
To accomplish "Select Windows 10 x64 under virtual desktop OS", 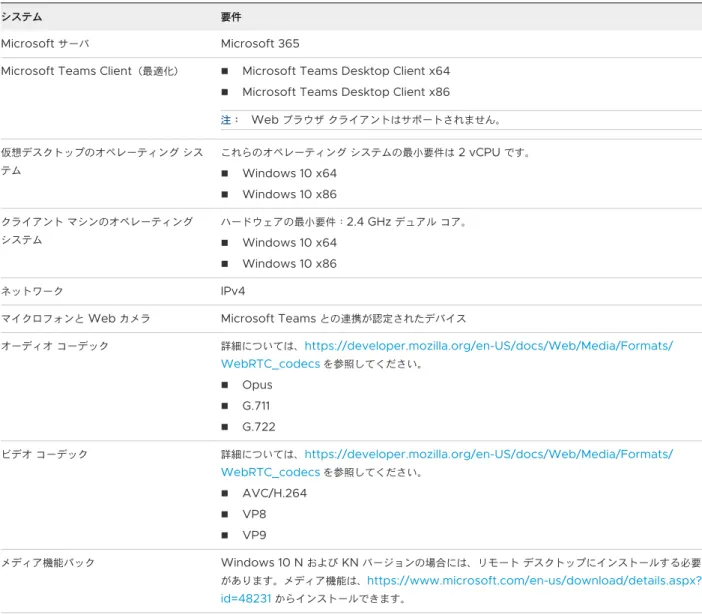I will click(290, 173).
